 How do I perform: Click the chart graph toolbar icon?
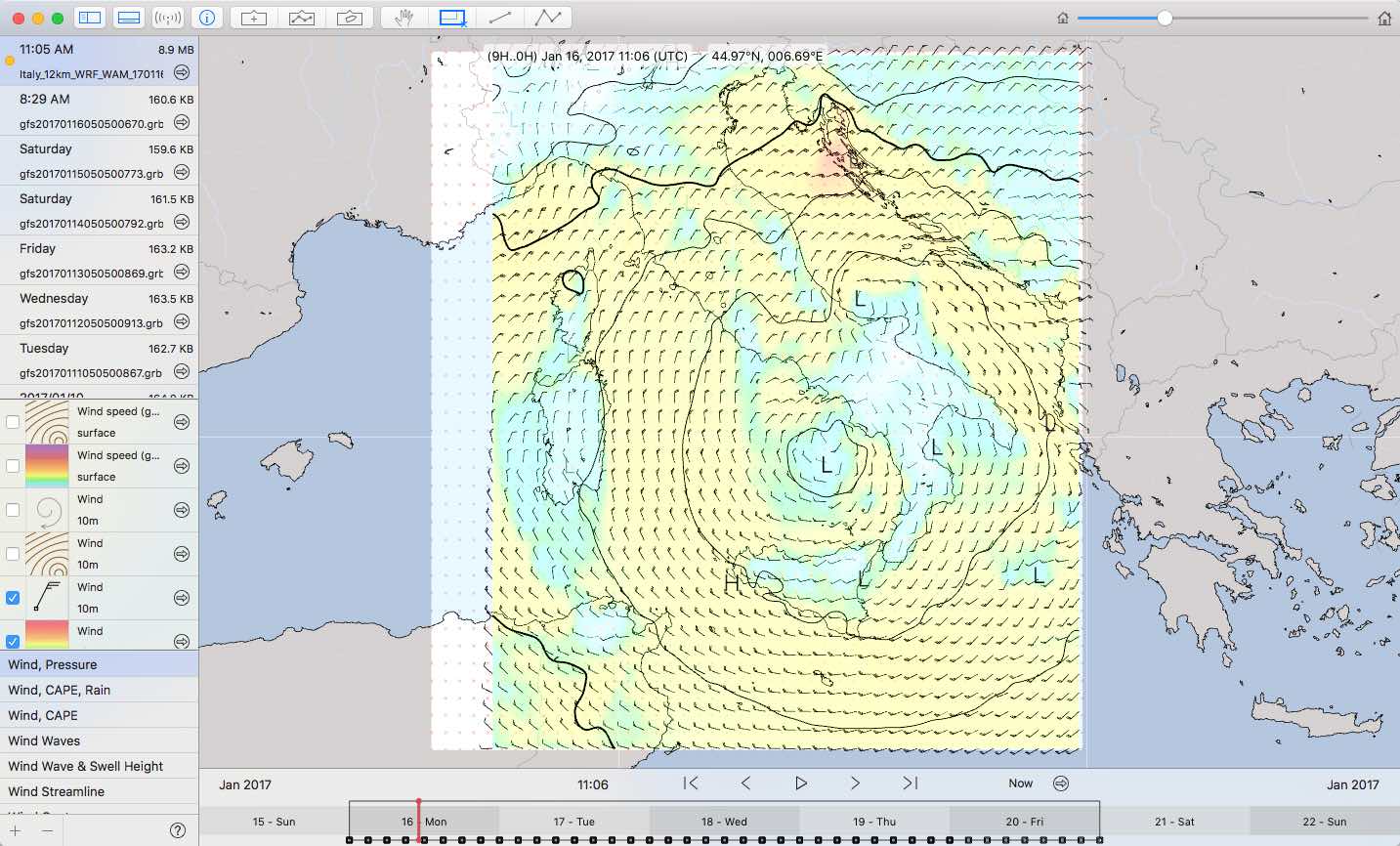pos(302,18)
